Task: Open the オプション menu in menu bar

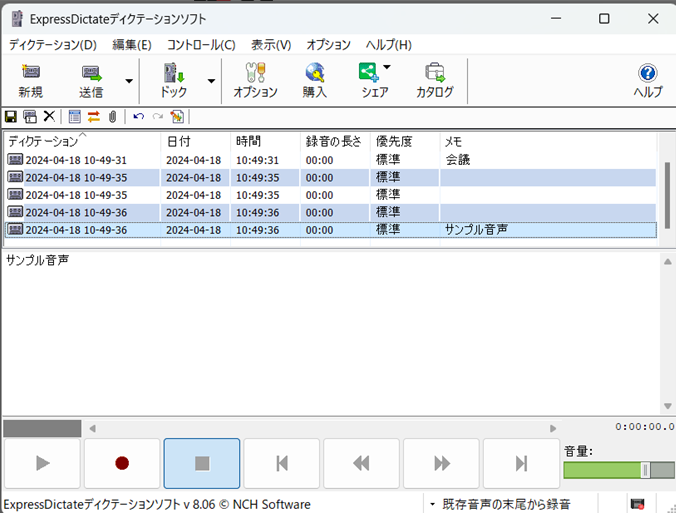Action: point(329,45)
